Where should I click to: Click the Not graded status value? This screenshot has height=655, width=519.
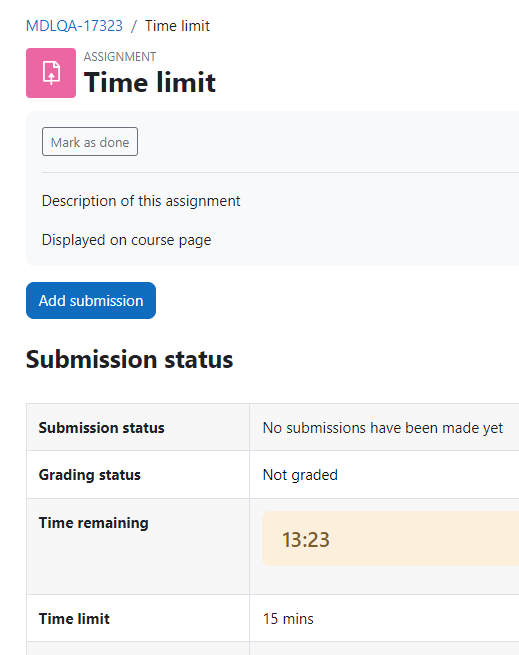[x=300, y=475]
